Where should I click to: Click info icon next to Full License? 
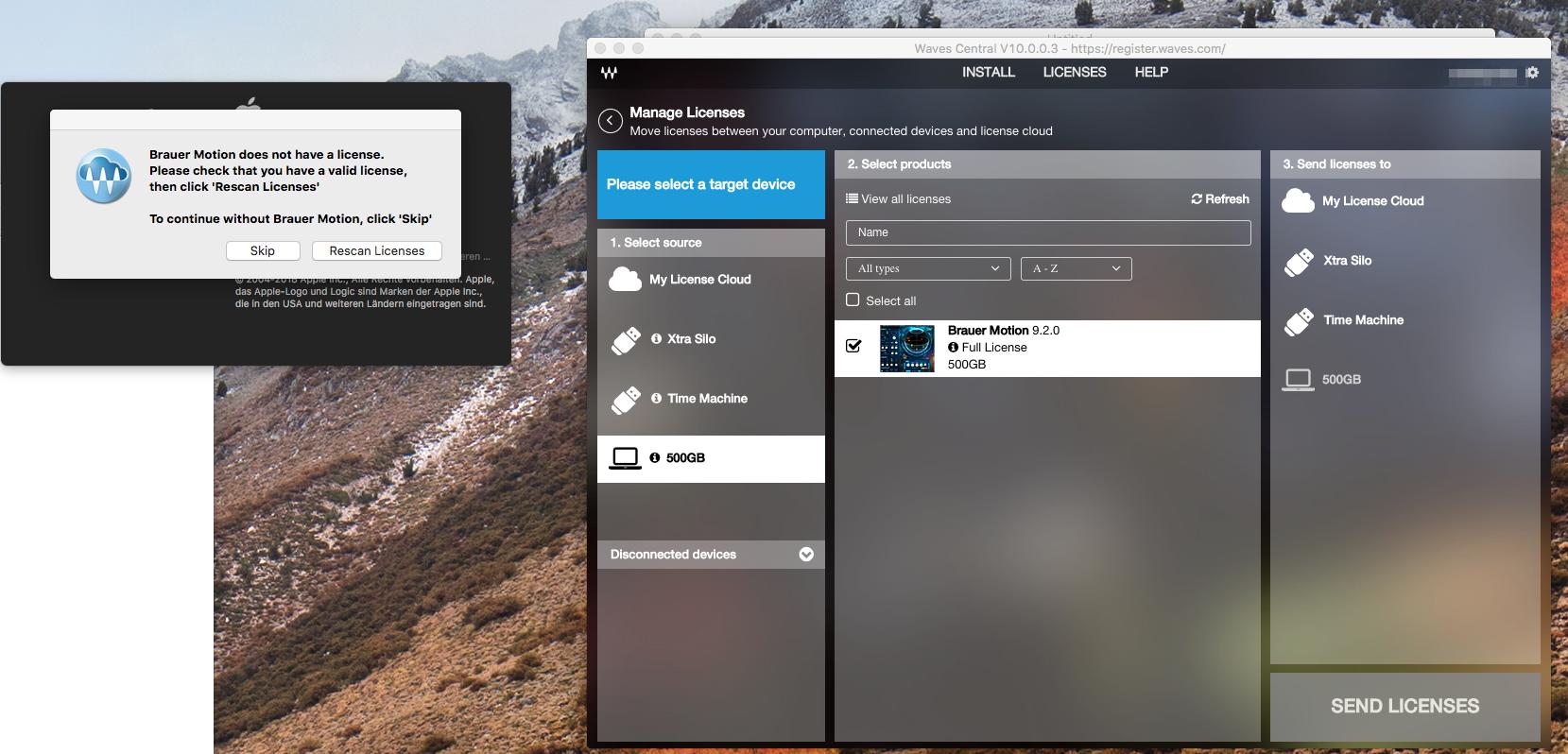[x=953, y=348]
